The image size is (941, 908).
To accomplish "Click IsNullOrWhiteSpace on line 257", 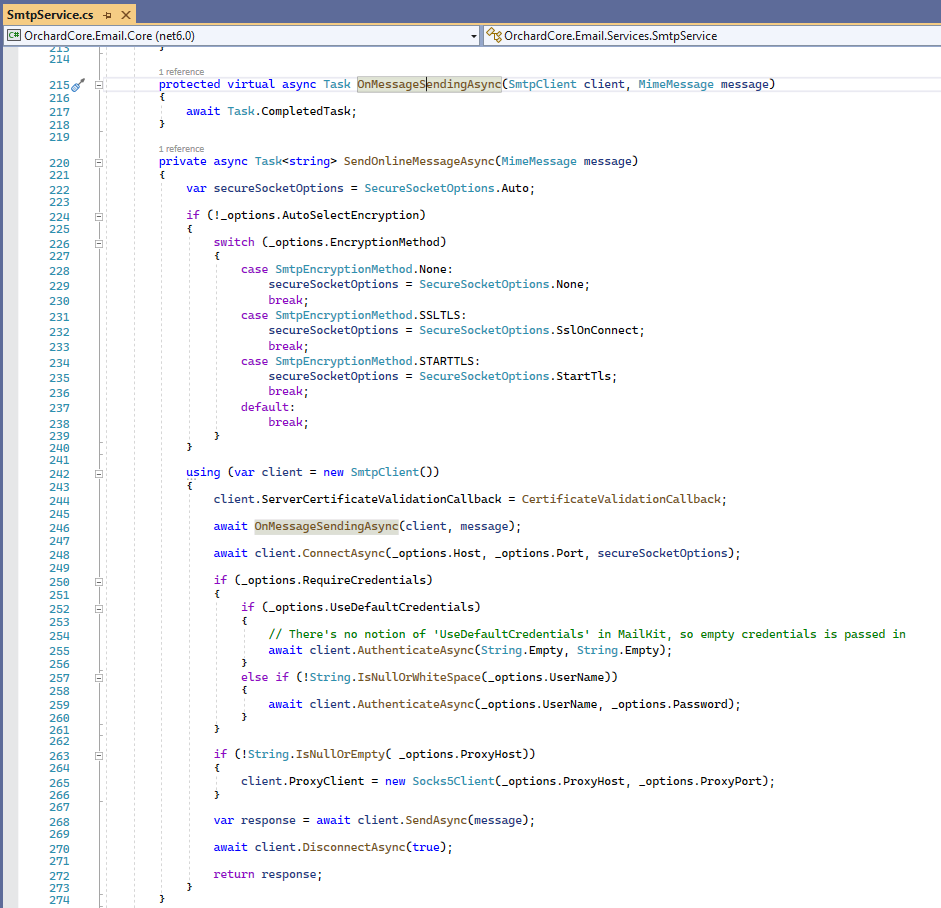I will (x=419, y=678).
